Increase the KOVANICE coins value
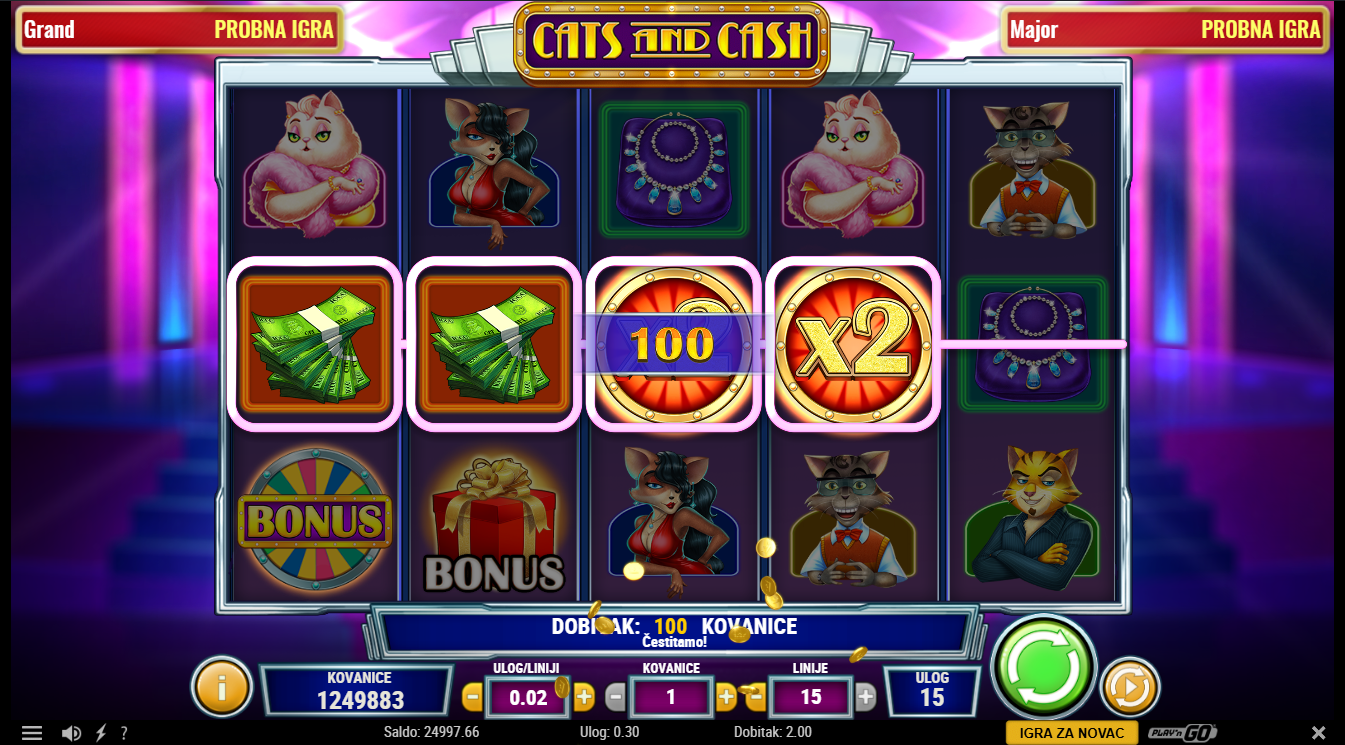The width and height of the screenshot is (1345, 745). 727,697
